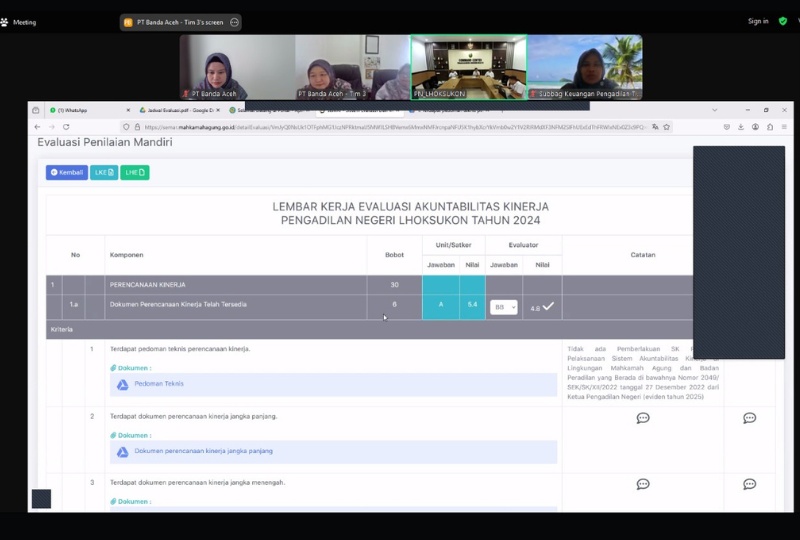Click the browser back arrow
This screenshot has height=540, width=800.
[x=38, y=127]
